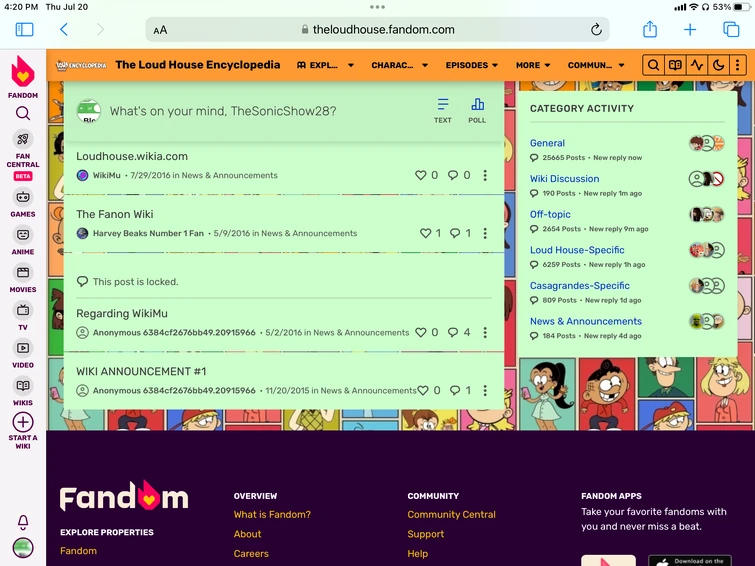Like the WIKI ANNOUNCEMENT #1 post
755x566 pixels.
423,390
